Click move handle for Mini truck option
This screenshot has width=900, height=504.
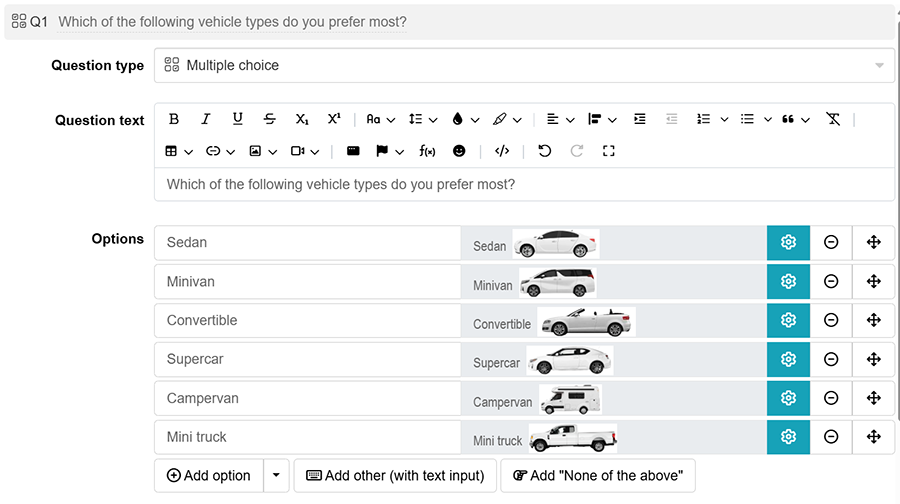874,437
